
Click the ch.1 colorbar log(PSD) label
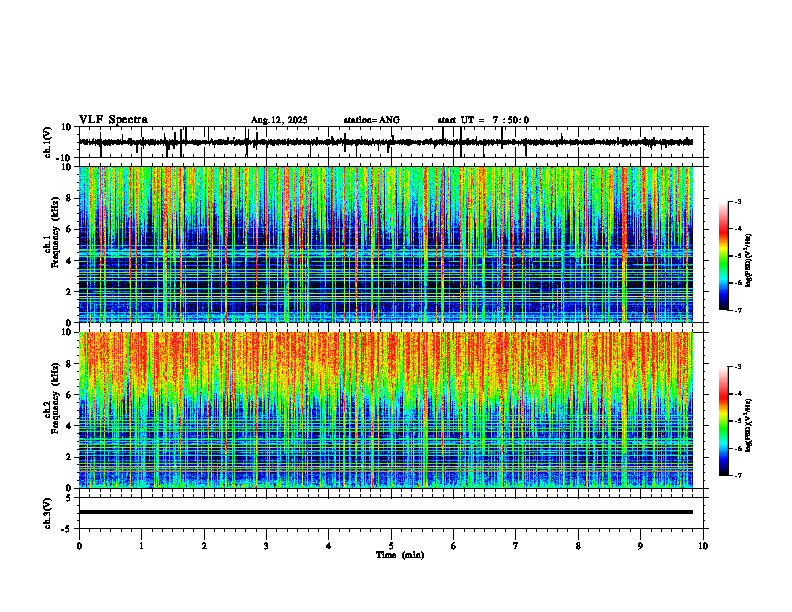[x=749, y=260]
